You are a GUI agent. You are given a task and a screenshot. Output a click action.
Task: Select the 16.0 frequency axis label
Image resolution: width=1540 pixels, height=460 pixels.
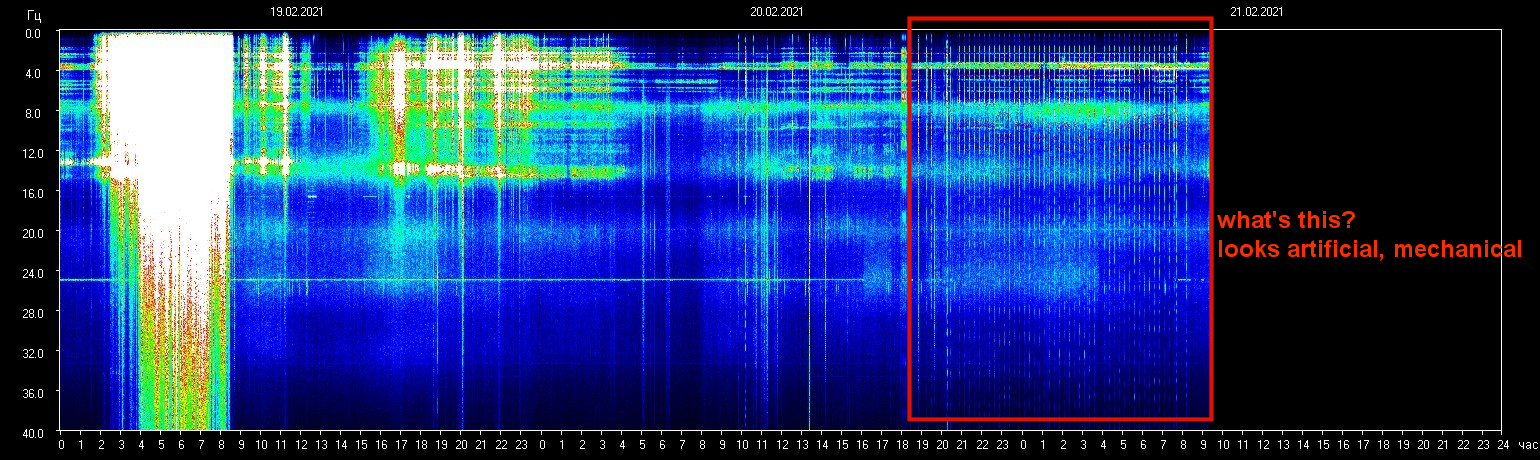(31, 193)
